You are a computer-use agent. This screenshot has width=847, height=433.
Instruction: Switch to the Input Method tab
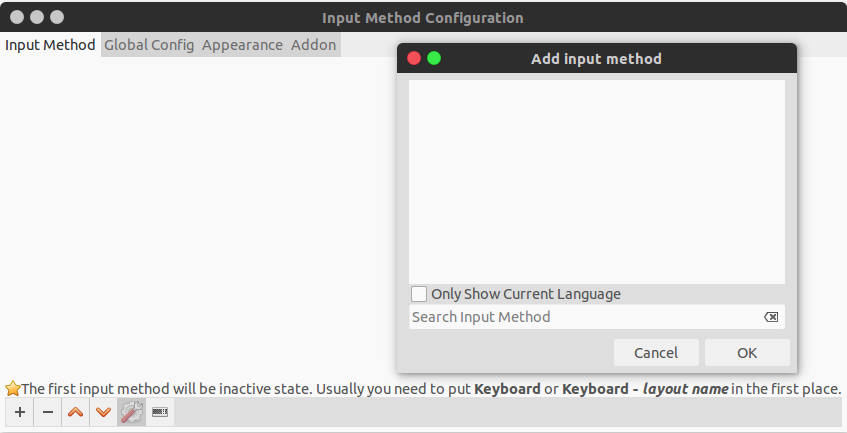50,45
